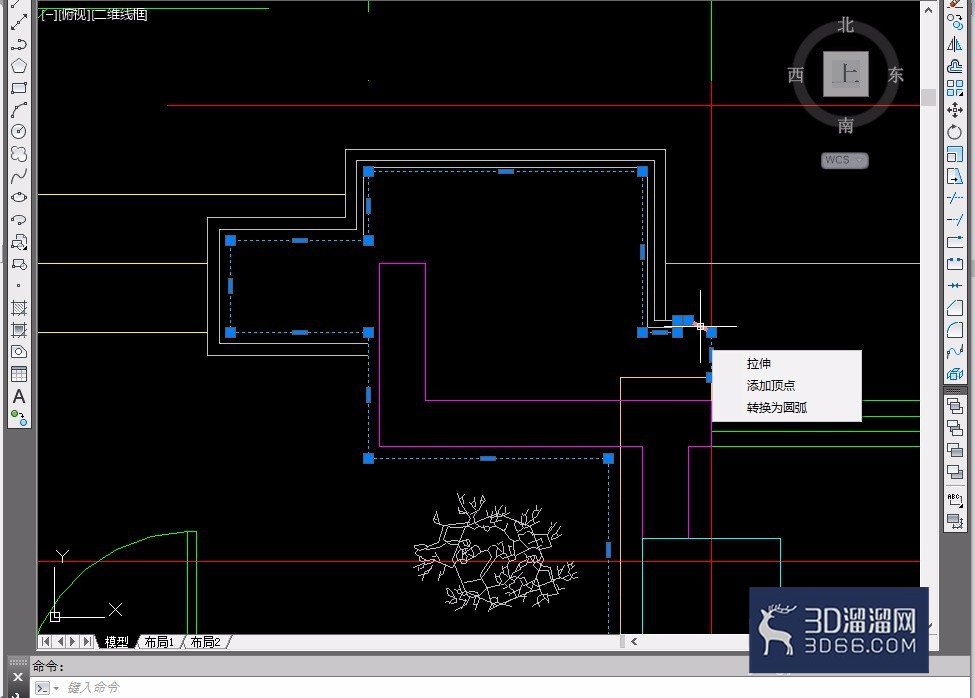Select the Region tool
The height and width of the screenshot is (698, 975).
click(x=19, y=352)
